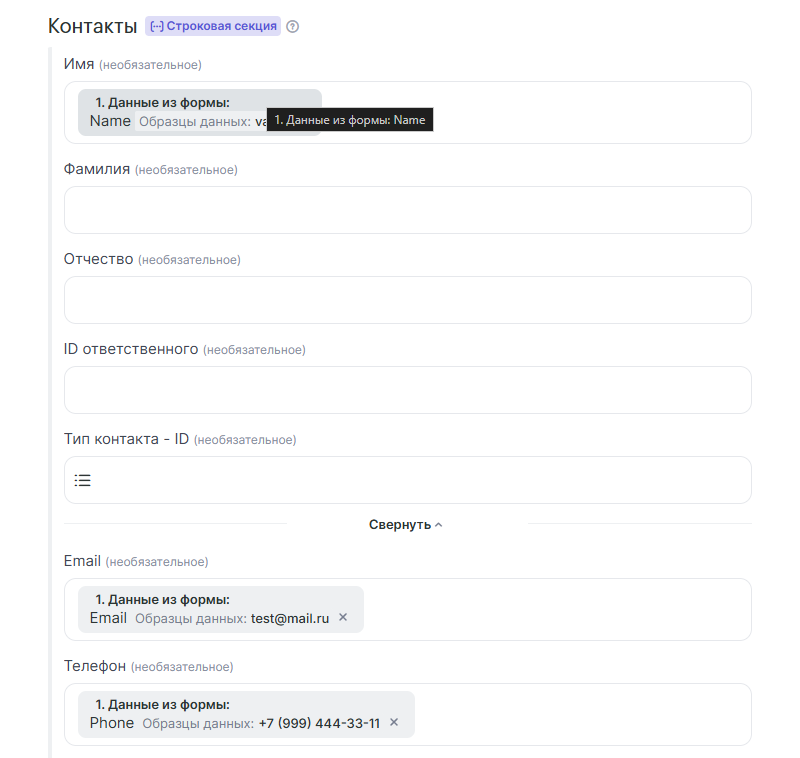Viewport: 800px width, 758px height.
Task: Click the Контакты section heading
Action: click(x=92, y=26)
